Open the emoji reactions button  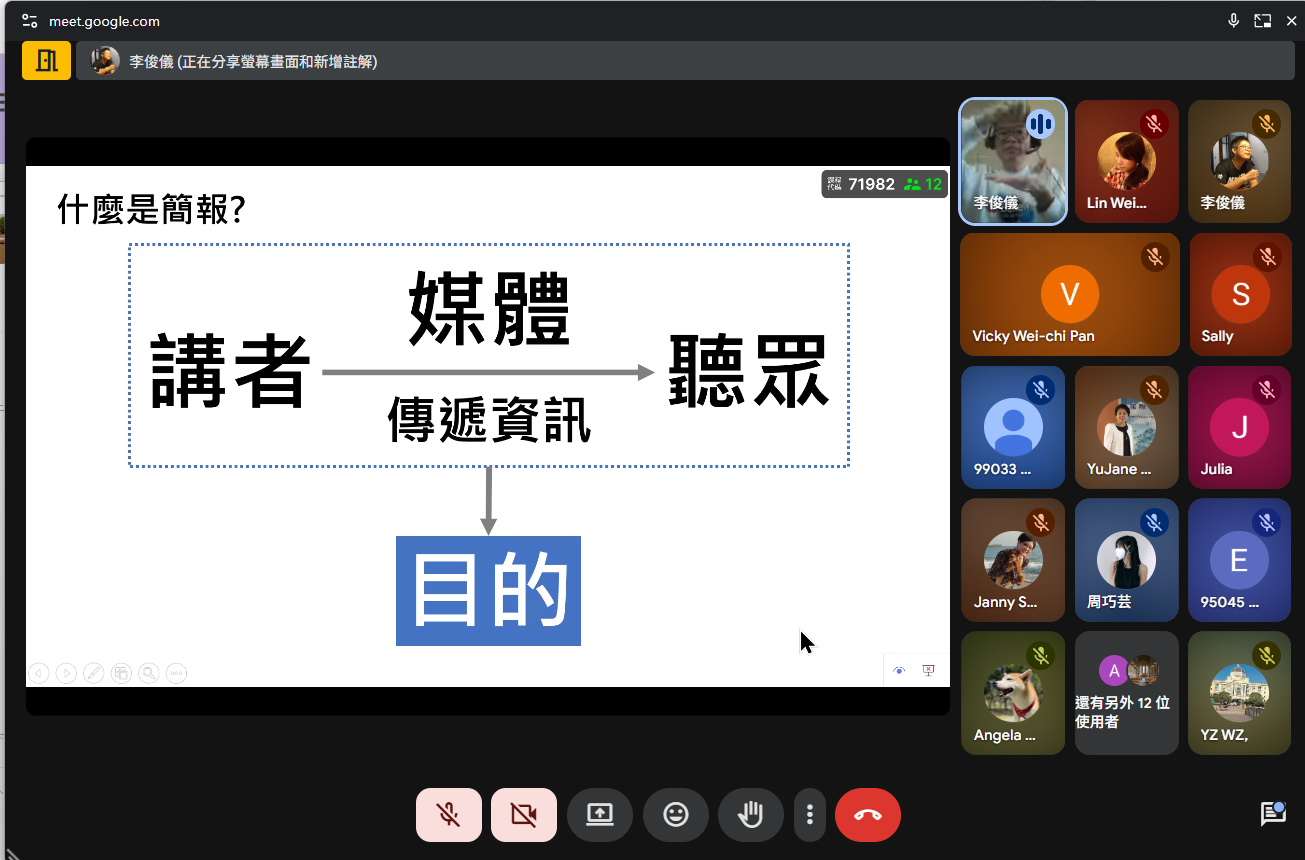coord(675,815)
